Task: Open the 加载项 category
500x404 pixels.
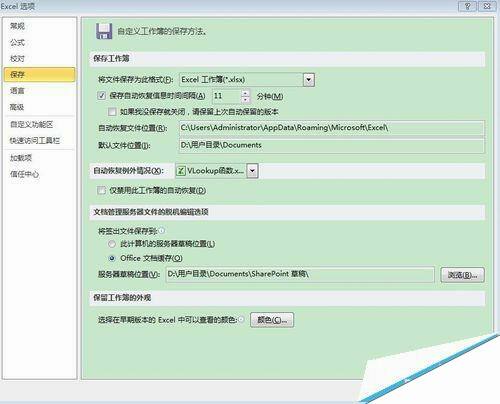Action: coord(21,158)
